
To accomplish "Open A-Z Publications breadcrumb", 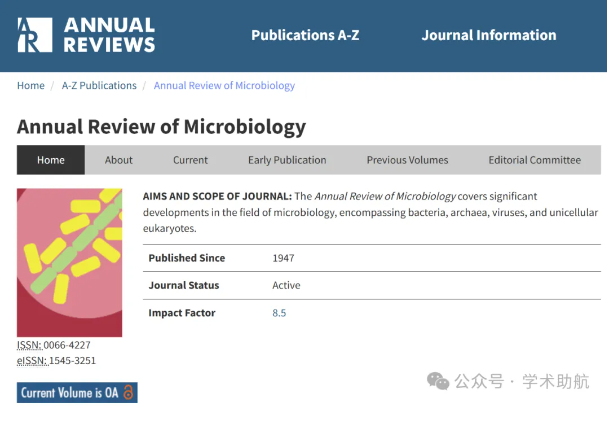I will click(99, 85).
